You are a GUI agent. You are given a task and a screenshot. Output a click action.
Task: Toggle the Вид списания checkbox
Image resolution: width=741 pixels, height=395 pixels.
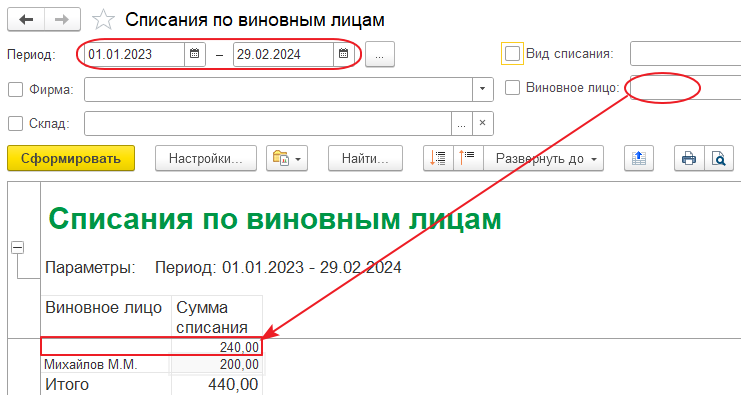[x=512, y=53]
